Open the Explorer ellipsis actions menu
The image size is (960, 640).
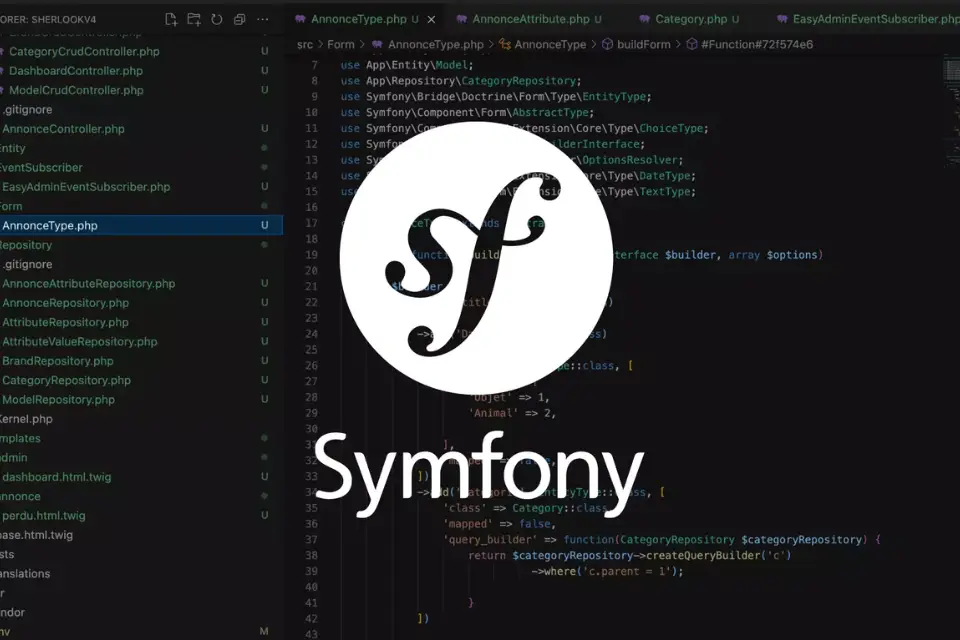coord(262,18)
